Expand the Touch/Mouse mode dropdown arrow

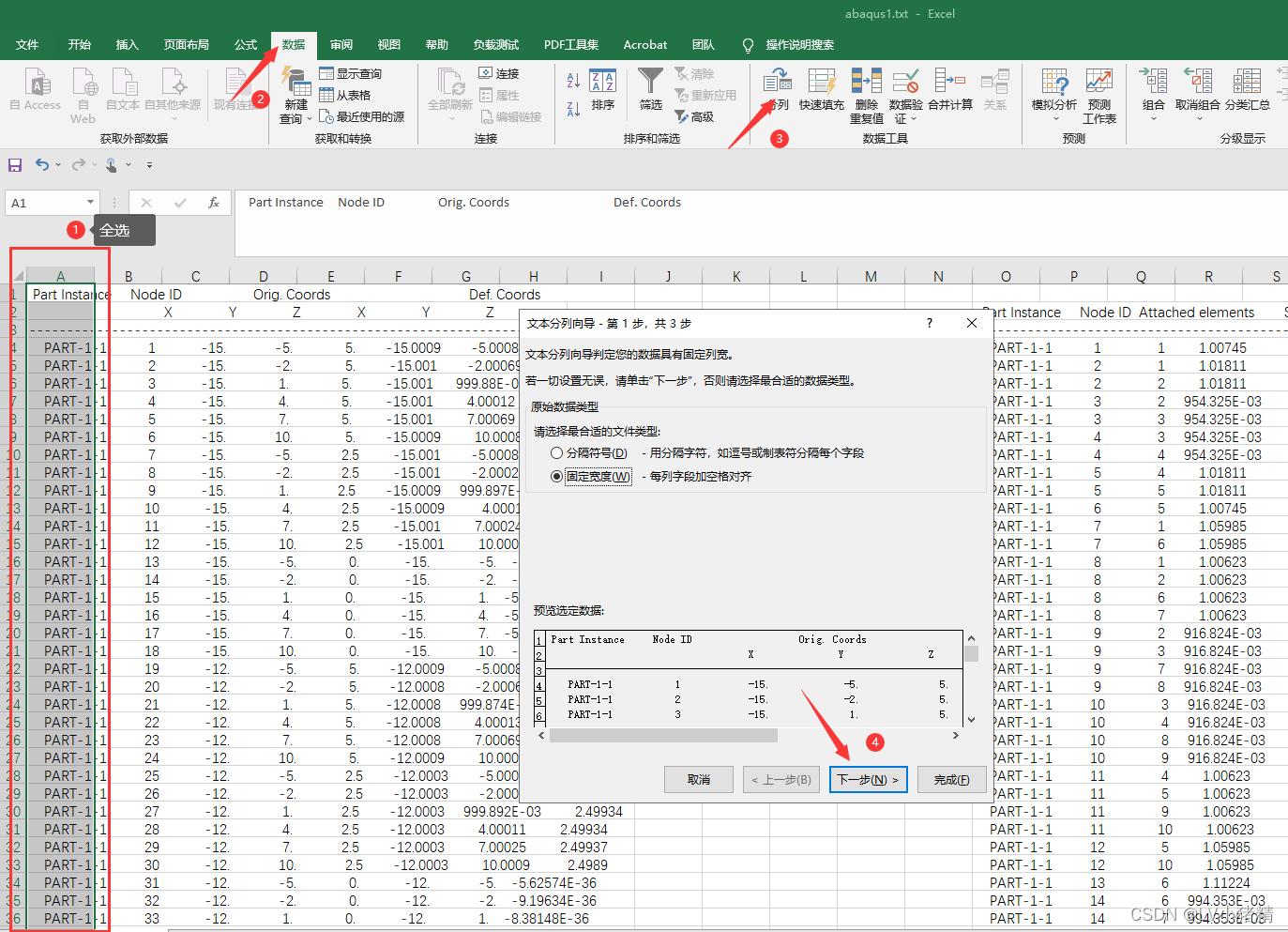(129, 165)
